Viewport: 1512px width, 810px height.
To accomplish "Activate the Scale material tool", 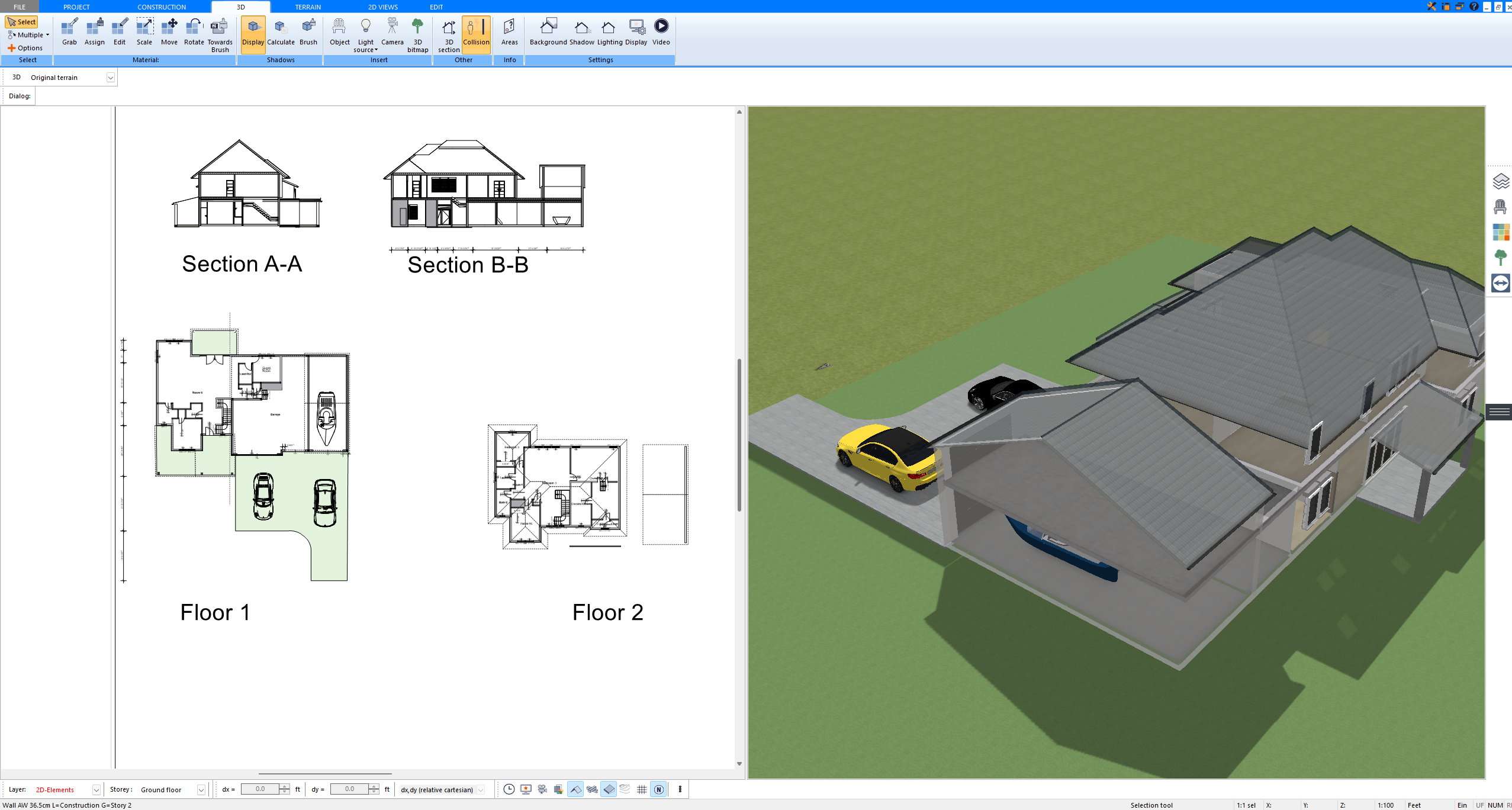I will (144, 32).
